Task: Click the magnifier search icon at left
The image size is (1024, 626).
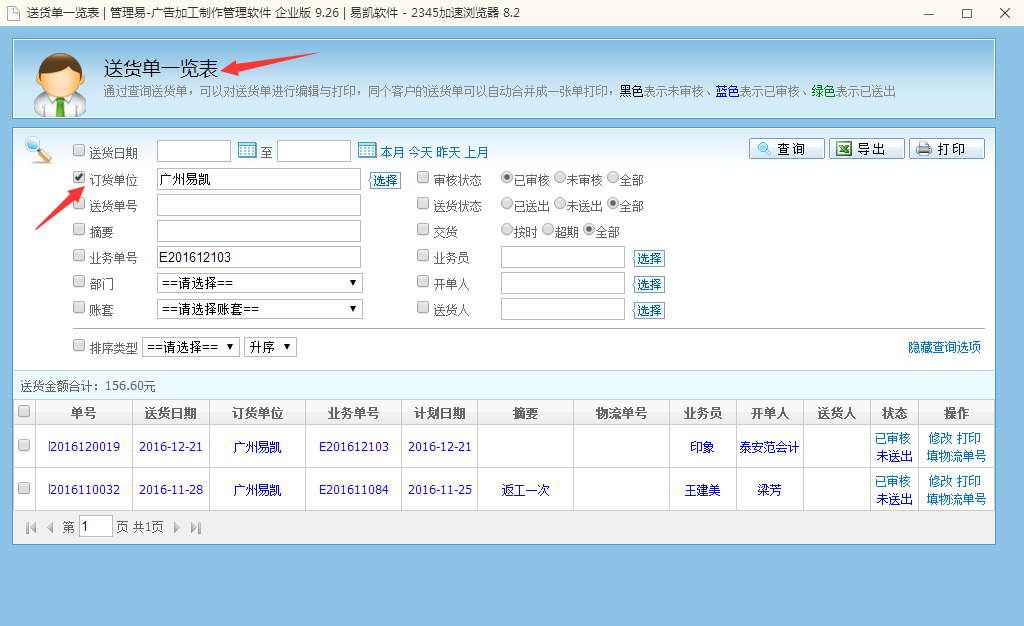Action: [x=38, y=150]
